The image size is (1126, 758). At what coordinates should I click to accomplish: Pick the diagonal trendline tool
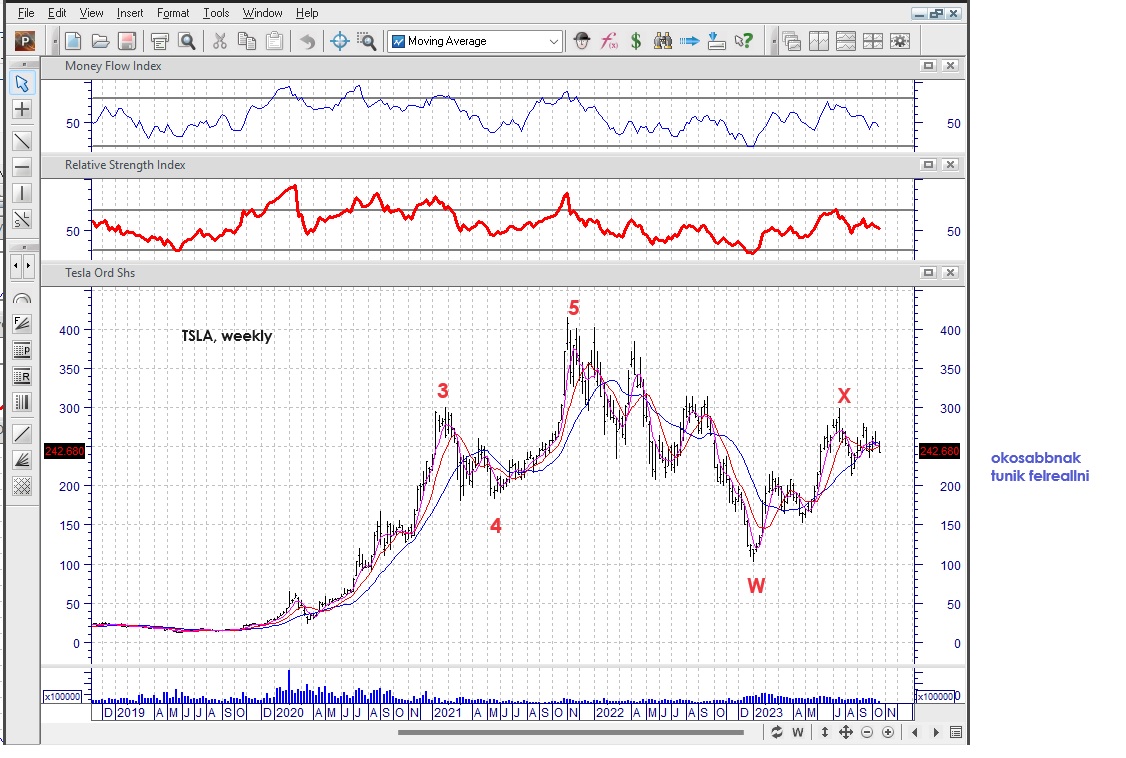pyautogui.click(x=22, y=141)
